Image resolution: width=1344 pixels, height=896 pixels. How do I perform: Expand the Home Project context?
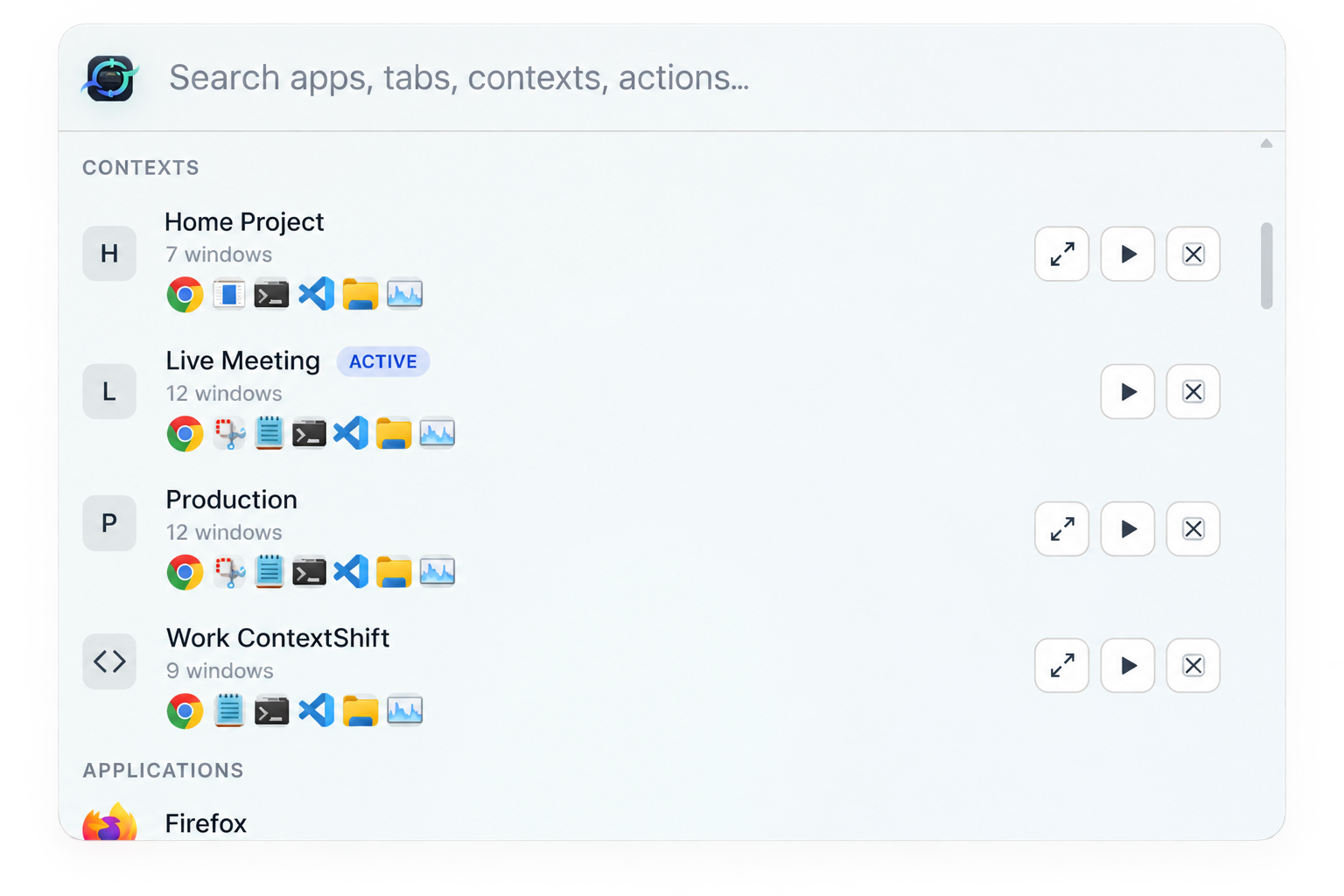[x=1061, y=255]
